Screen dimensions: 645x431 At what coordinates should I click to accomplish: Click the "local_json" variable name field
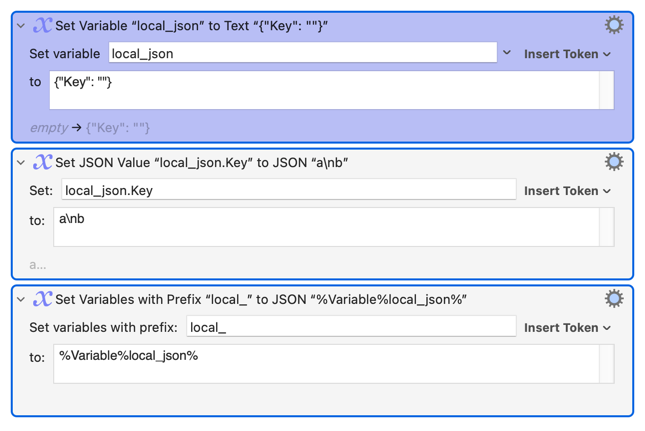click(302, 53)
